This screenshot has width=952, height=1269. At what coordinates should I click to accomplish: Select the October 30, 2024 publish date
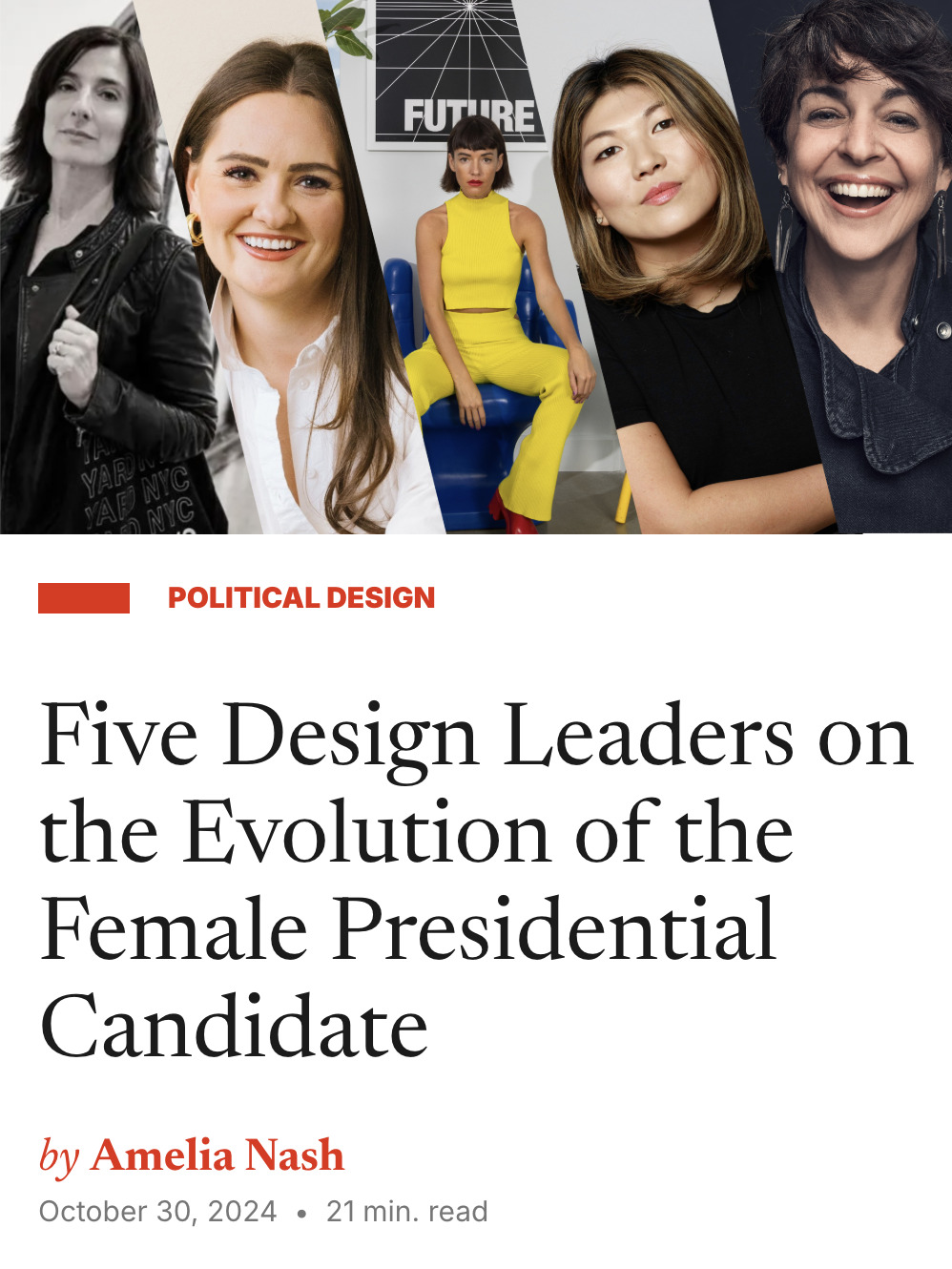(x=157, y=1212)
